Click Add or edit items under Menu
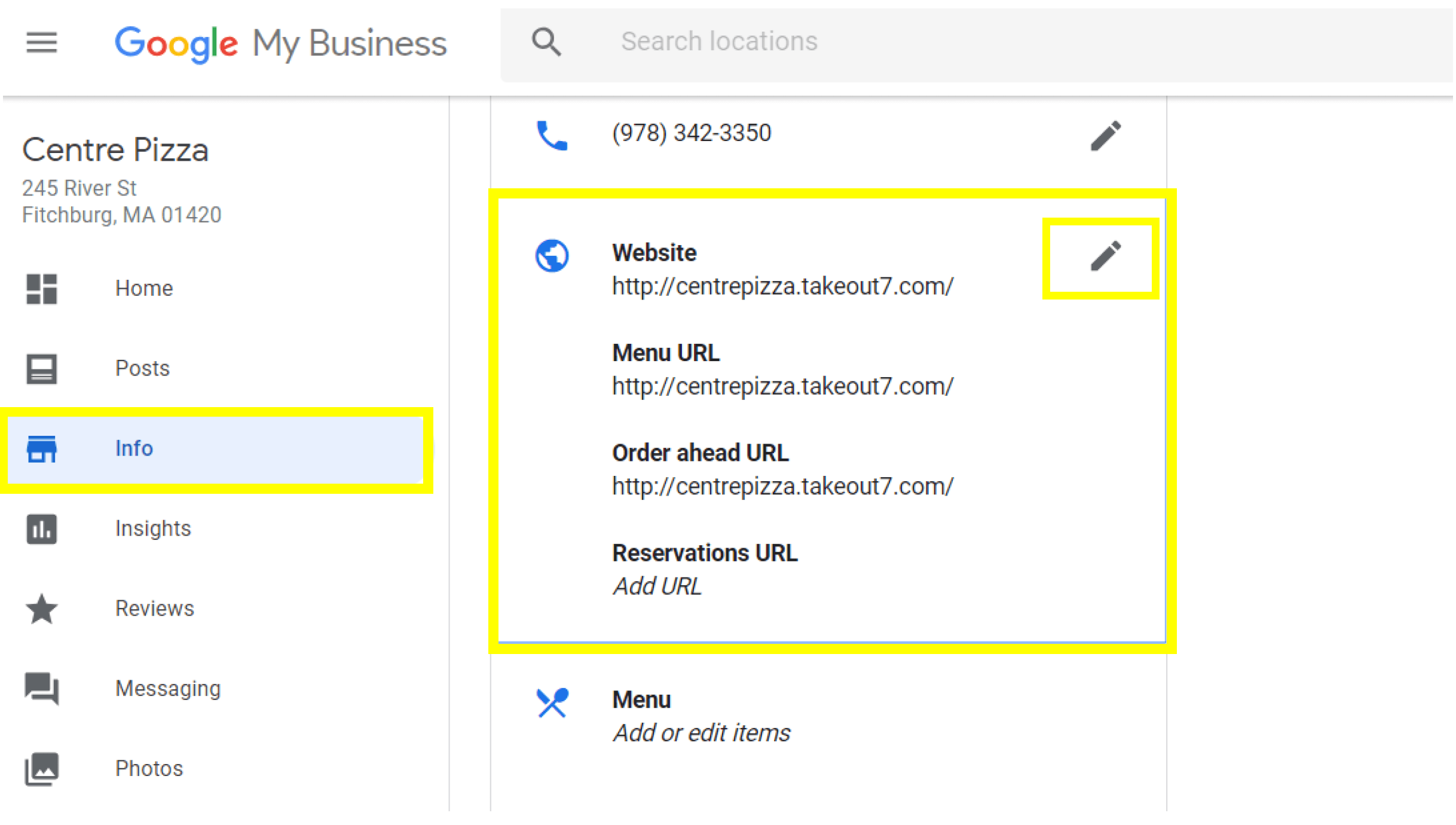This screenshot has width=1456, height=825. [702, 734]
